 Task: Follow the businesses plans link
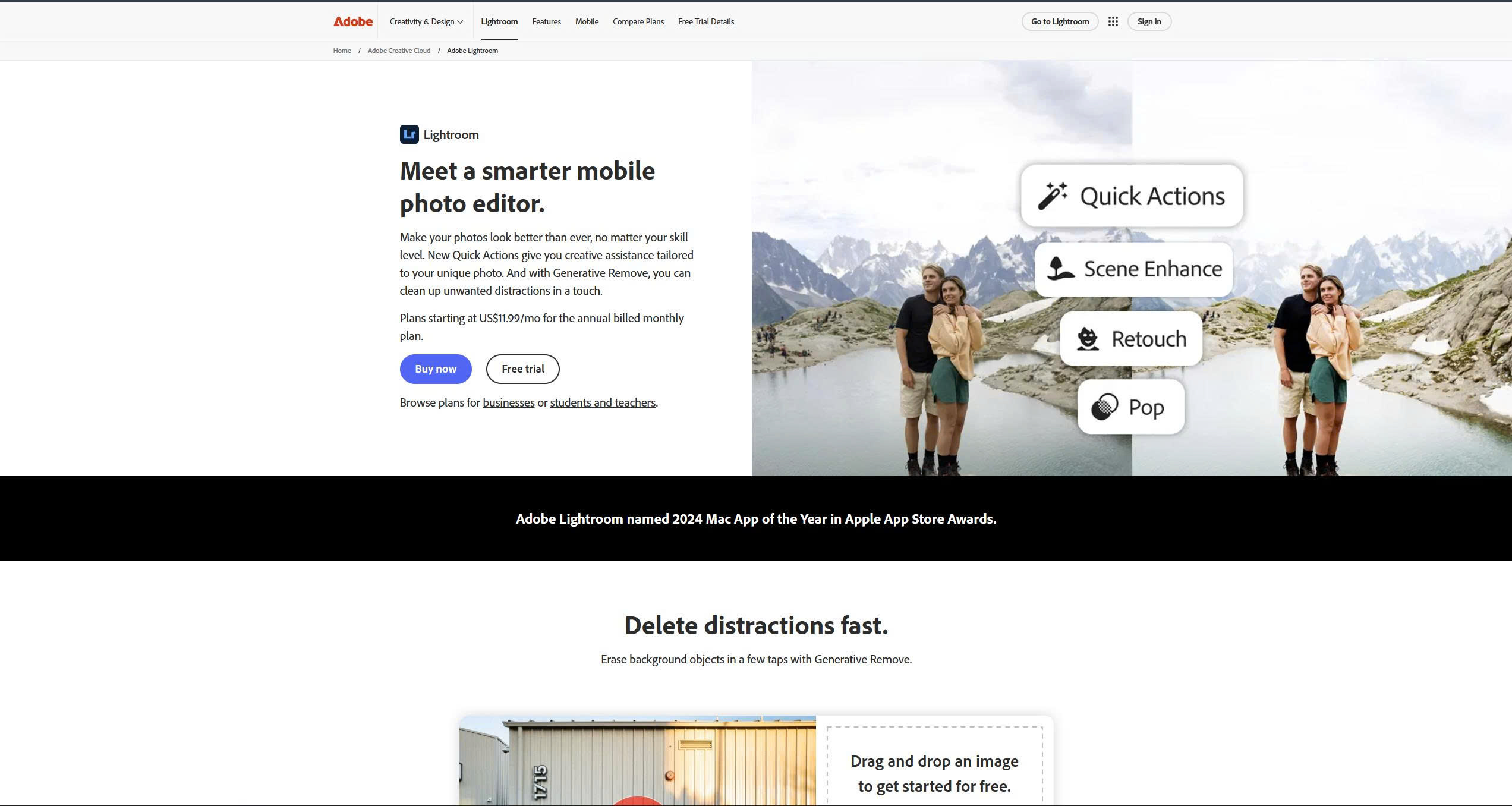(509, 402)
